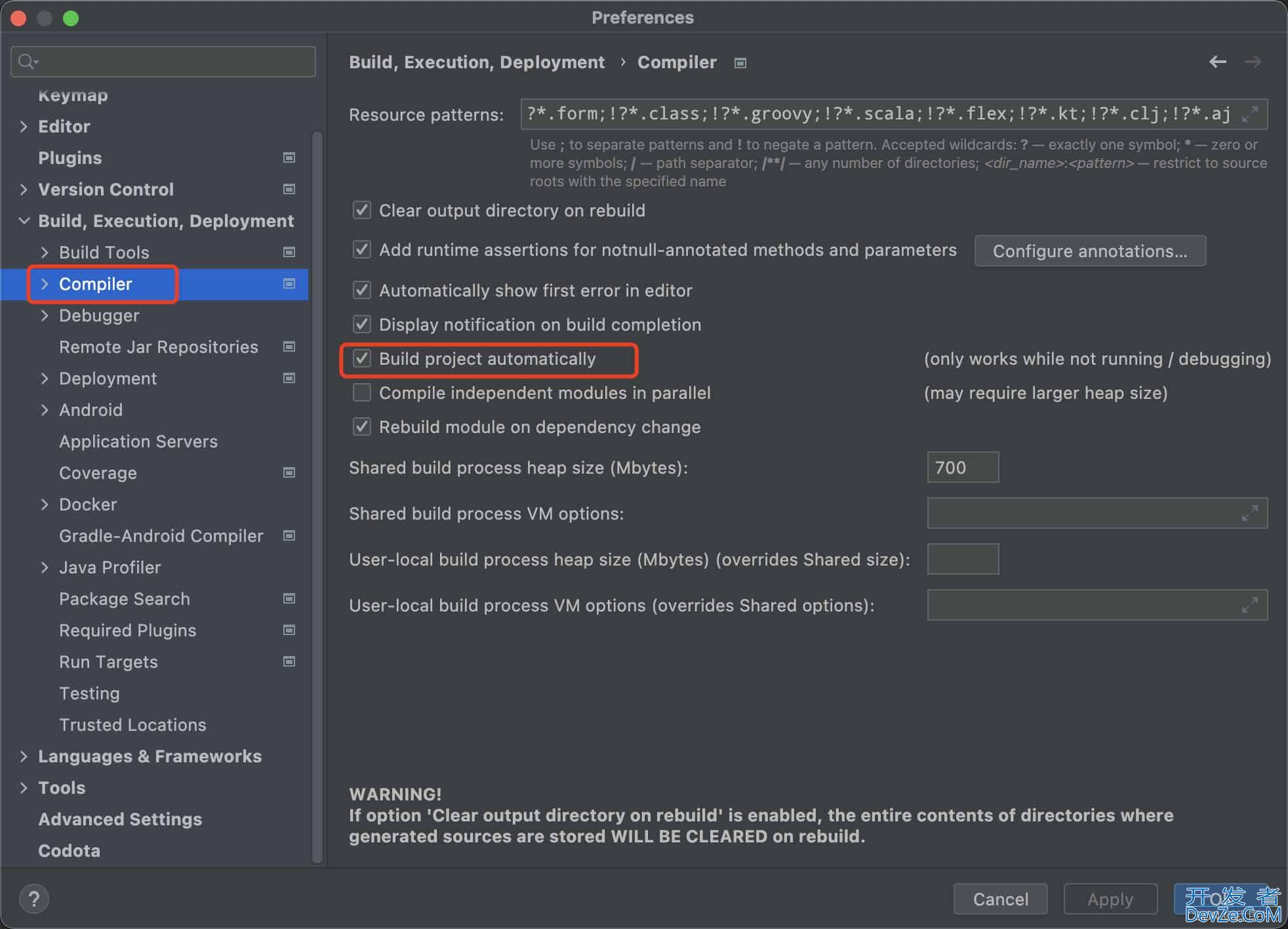Open Application Servers settings
This screenshot has height=929, width=1288.
(138, 441)
